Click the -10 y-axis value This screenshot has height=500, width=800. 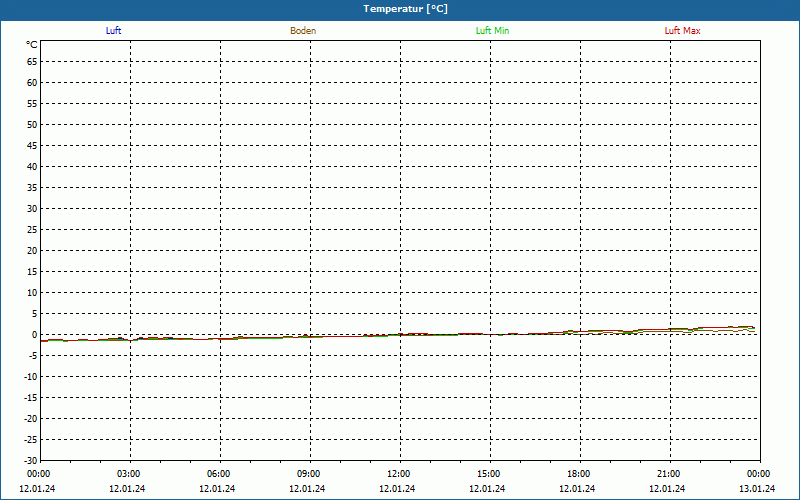tap(31, 377)
